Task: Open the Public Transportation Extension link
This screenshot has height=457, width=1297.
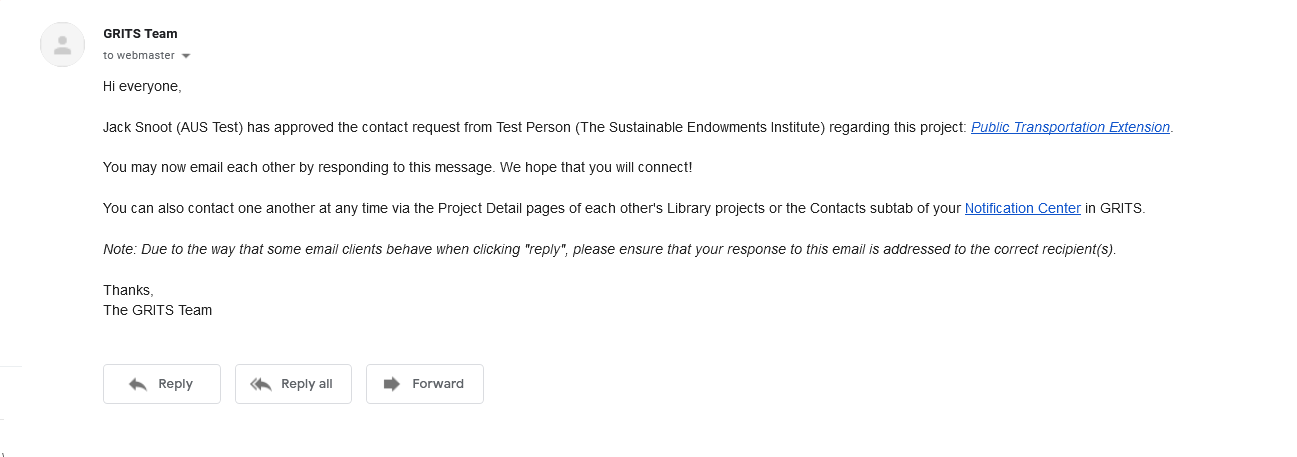Action: [x=1070, y=127]
